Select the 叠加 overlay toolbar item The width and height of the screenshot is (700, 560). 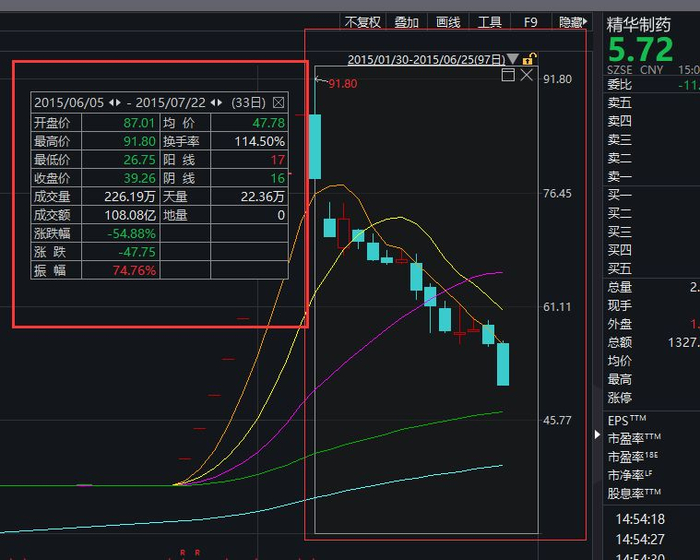[406, 22]
